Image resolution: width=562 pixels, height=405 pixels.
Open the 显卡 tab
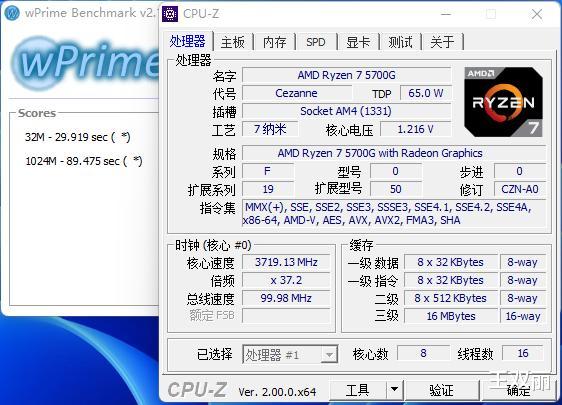coord(358,42)
